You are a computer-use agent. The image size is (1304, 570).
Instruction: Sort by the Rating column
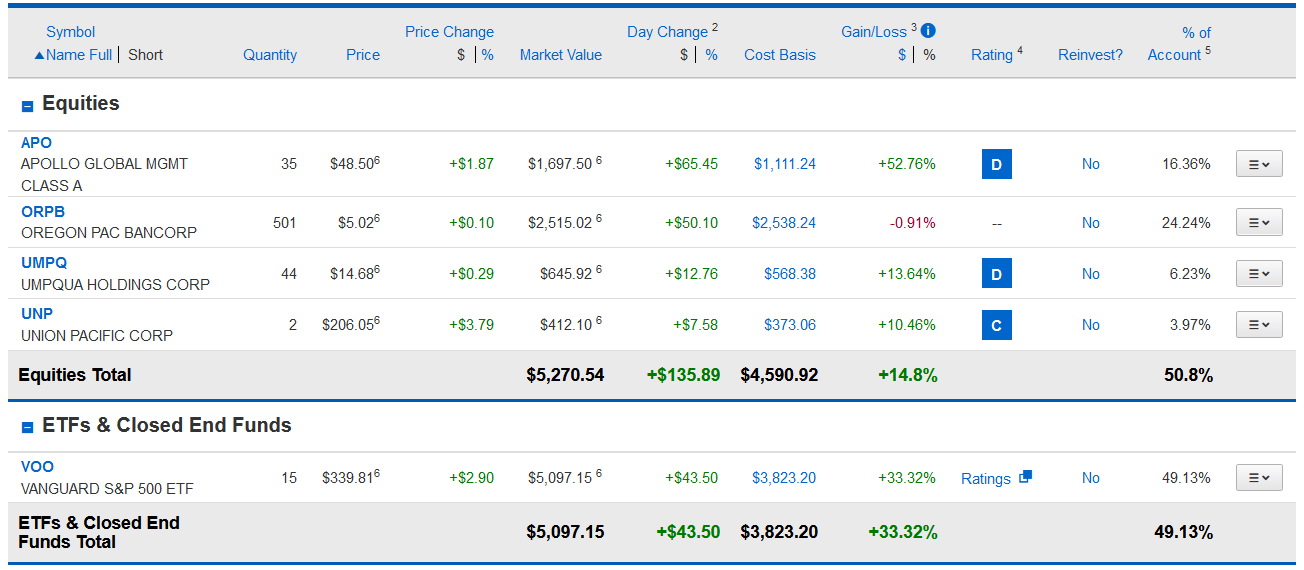(992, 55)
